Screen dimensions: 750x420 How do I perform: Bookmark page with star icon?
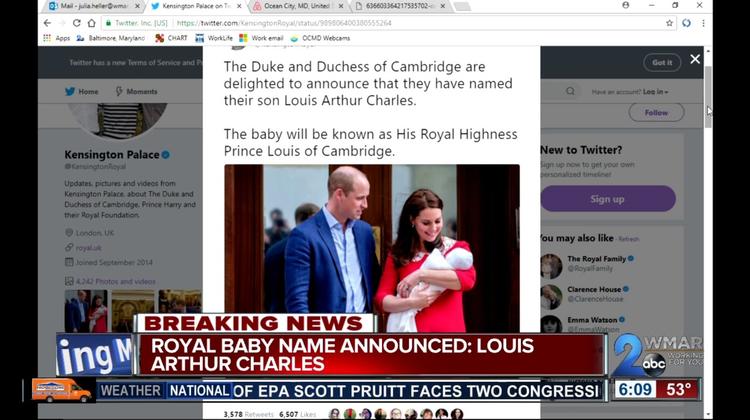coord(669,23)
